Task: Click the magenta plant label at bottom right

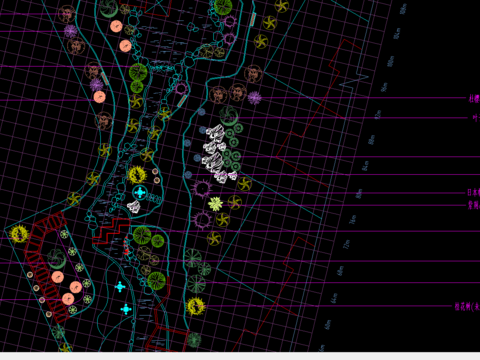Action: coord(467,306)
